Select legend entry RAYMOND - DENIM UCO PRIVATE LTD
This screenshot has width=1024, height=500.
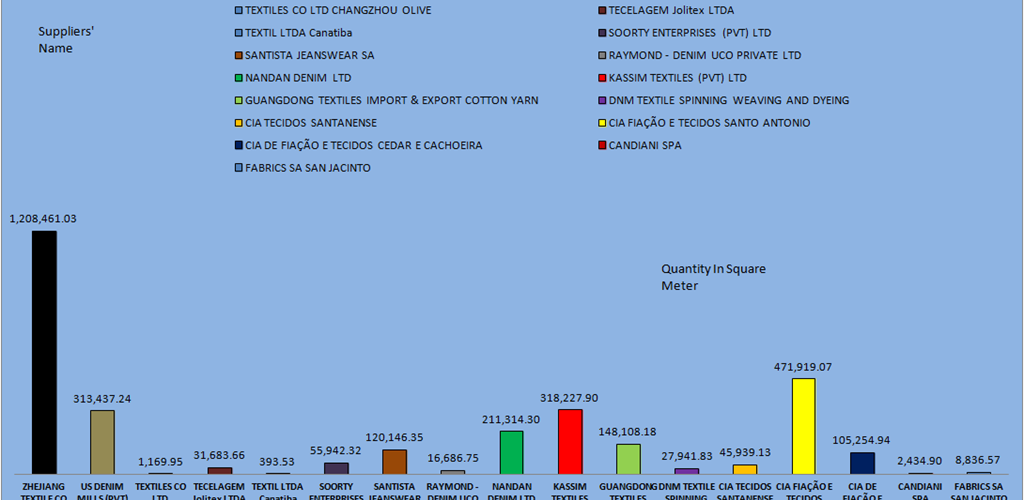coord(700,56)
